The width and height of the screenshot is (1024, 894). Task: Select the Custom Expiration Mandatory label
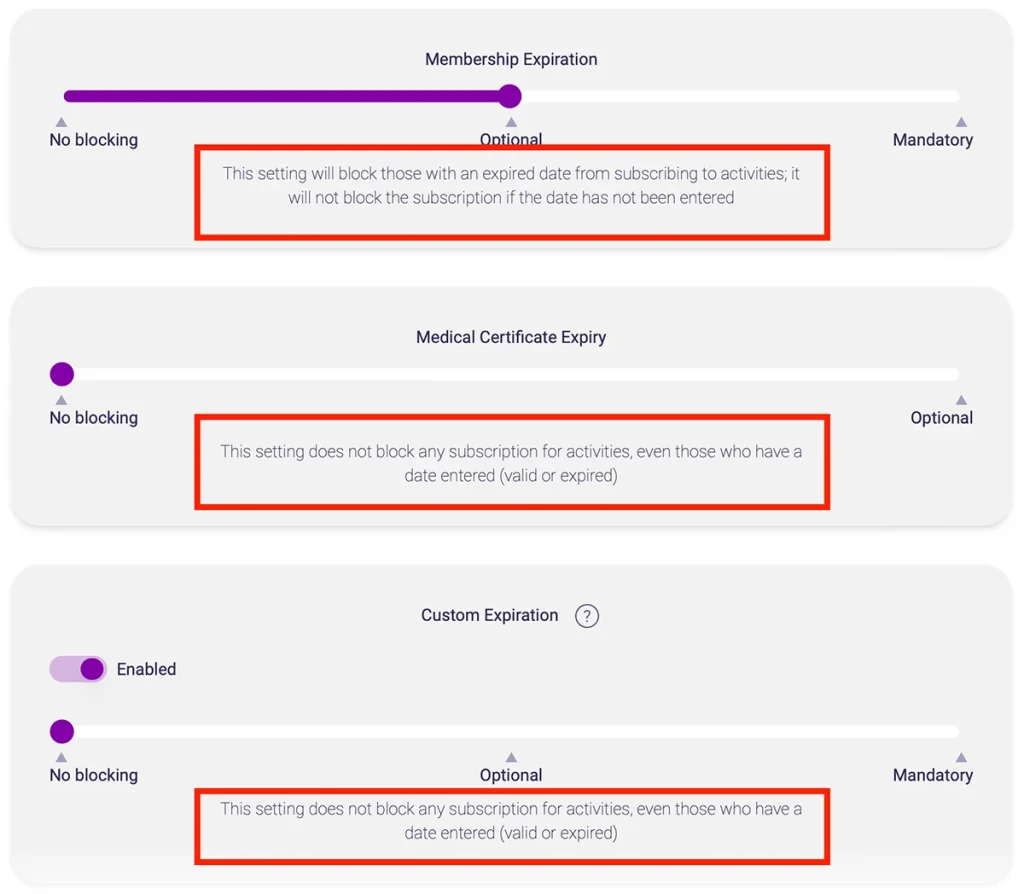(932, 775)
